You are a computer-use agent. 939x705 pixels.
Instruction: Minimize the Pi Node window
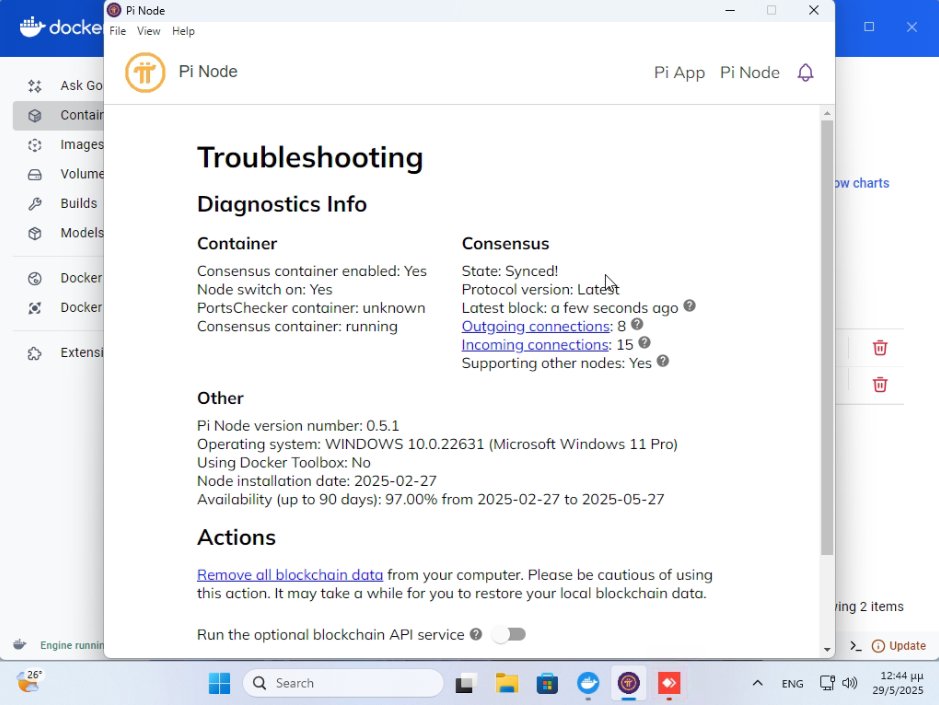pyautogui.click(x=730, y=10)
